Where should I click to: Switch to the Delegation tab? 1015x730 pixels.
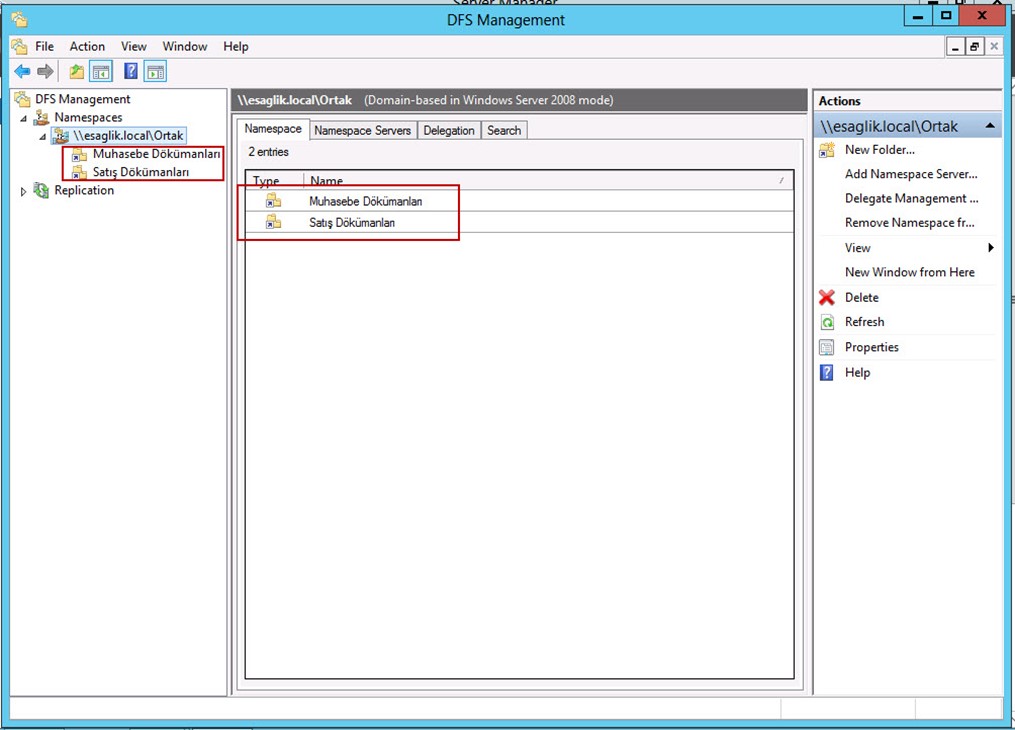[x=449, y=131]
